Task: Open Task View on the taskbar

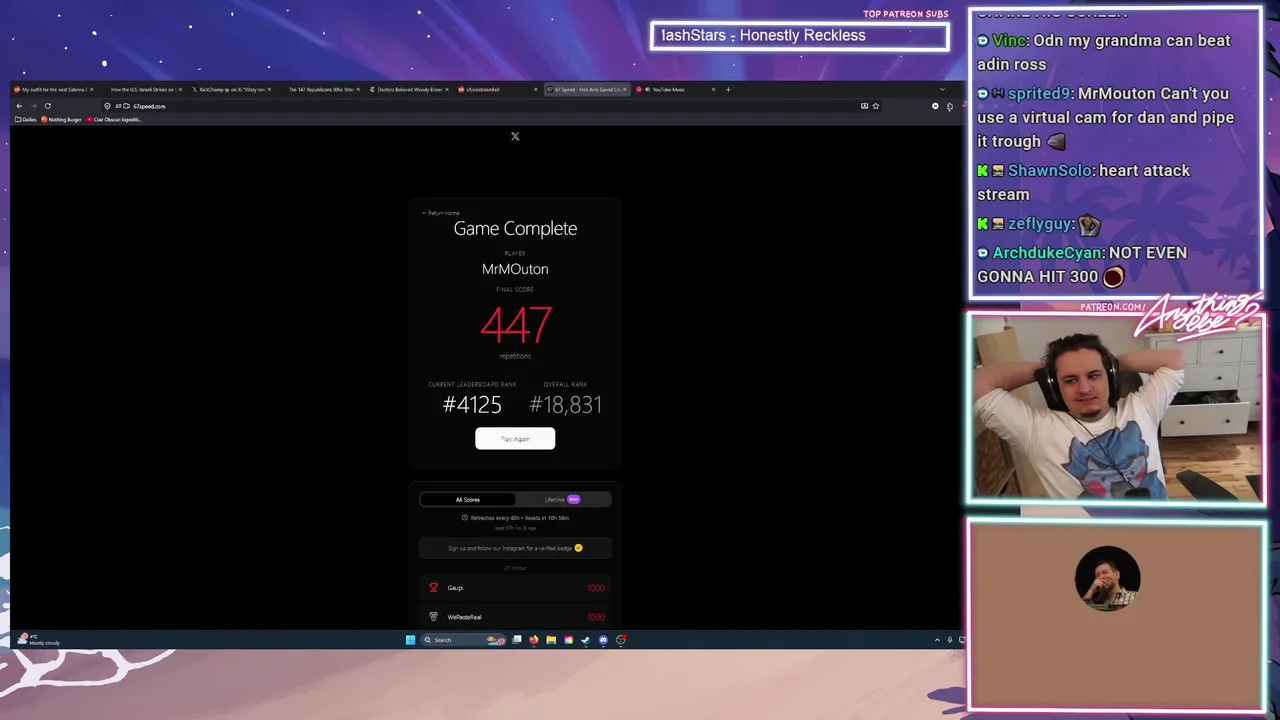Action: coord(517,640)
